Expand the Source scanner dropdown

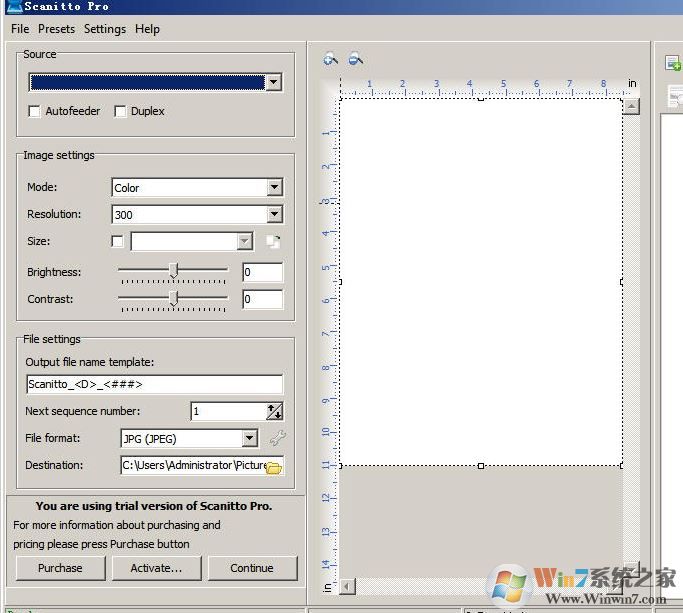coord(274,82)
